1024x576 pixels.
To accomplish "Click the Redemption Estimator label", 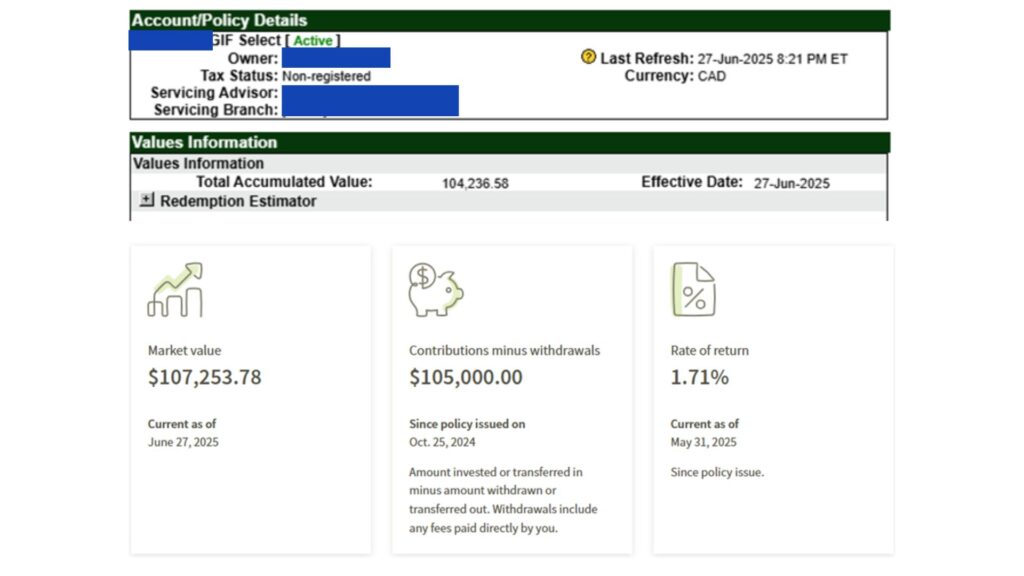I will (238, 201).
